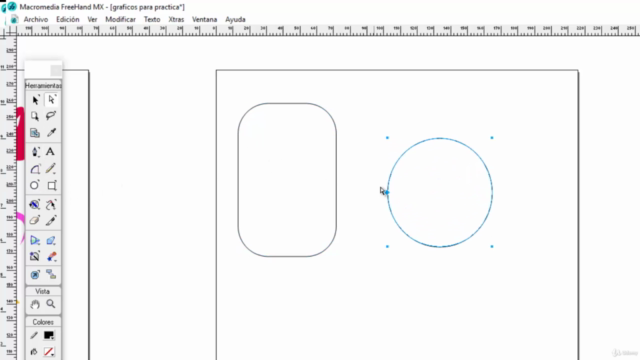Select the Perspective tool

point(35,240)
